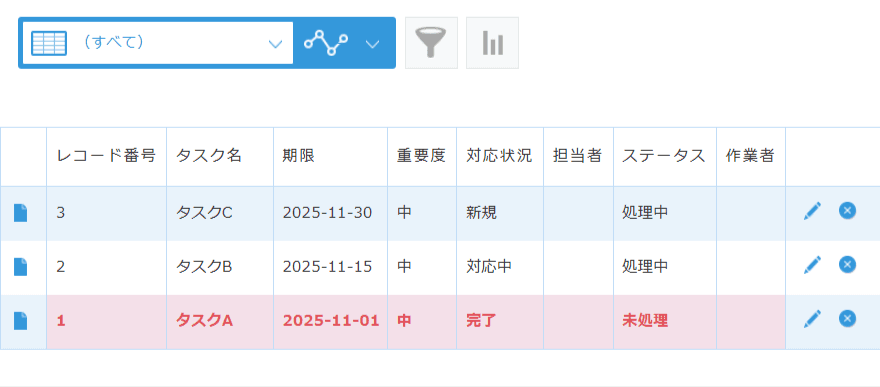Delete the タスクC record

pyautogui.click(x=847, y=211)
